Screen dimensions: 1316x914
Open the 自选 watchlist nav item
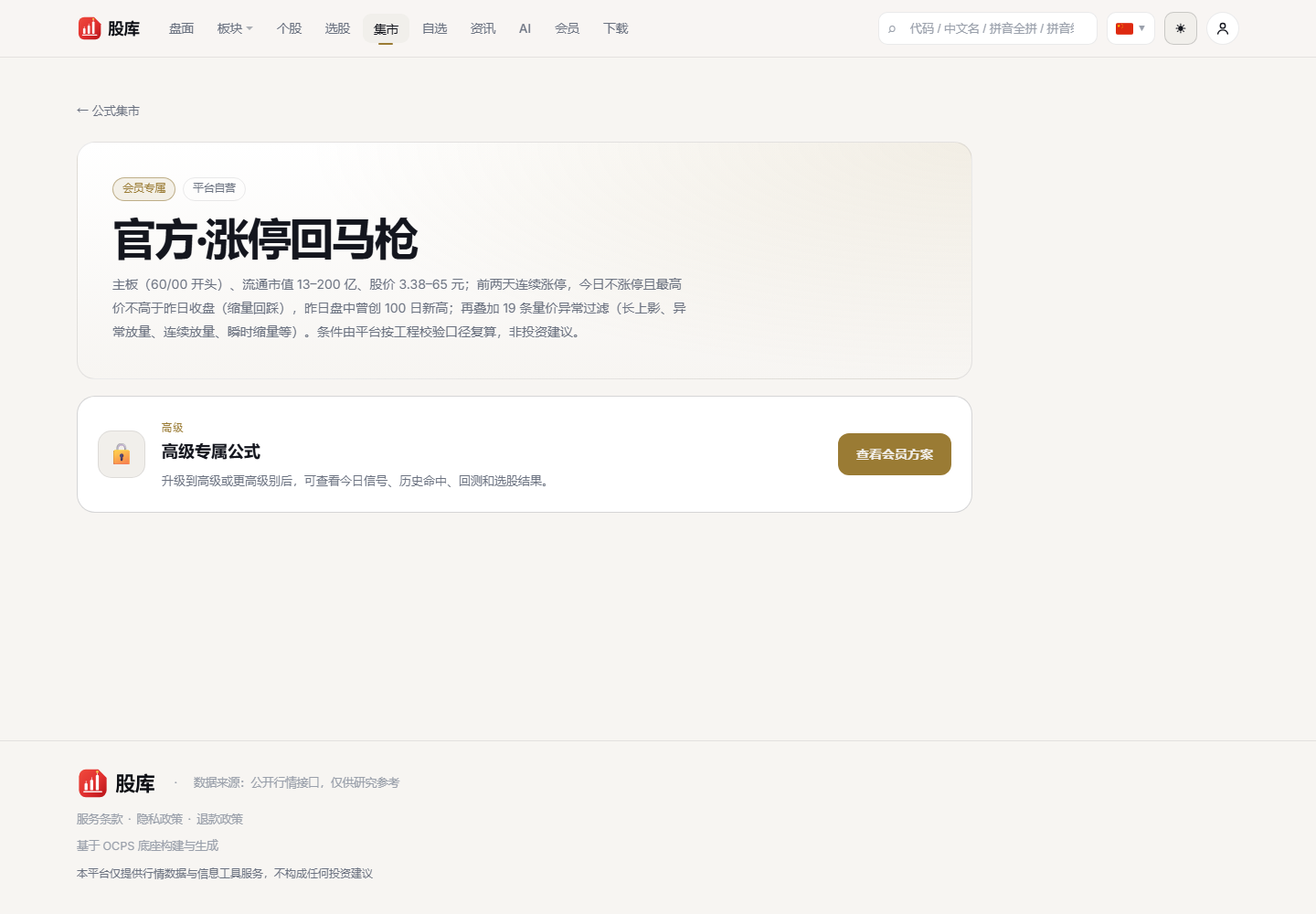coord(435,28)
